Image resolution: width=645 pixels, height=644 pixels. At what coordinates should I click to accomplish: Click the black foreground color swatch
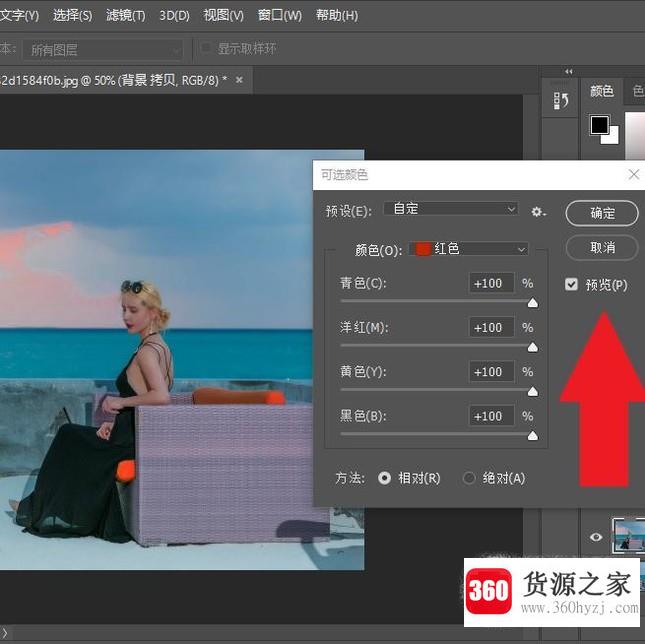(599, 125)
